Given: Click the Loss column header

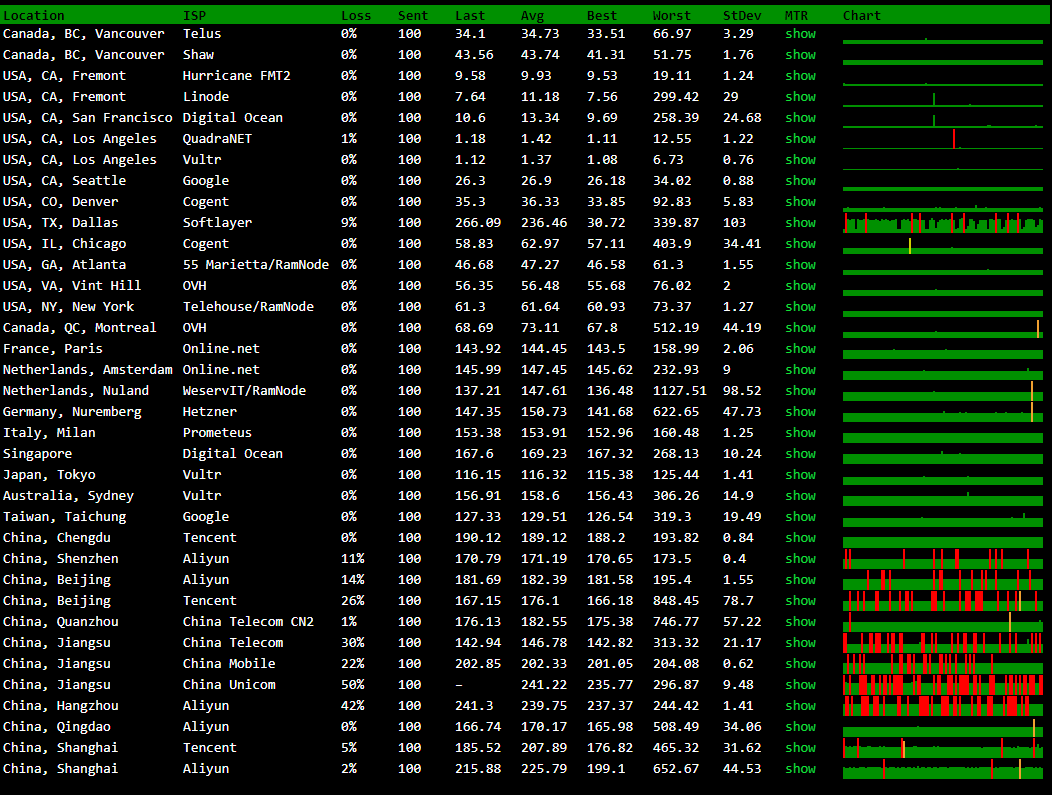Looking at the screenshot, I should pos(356,15).
